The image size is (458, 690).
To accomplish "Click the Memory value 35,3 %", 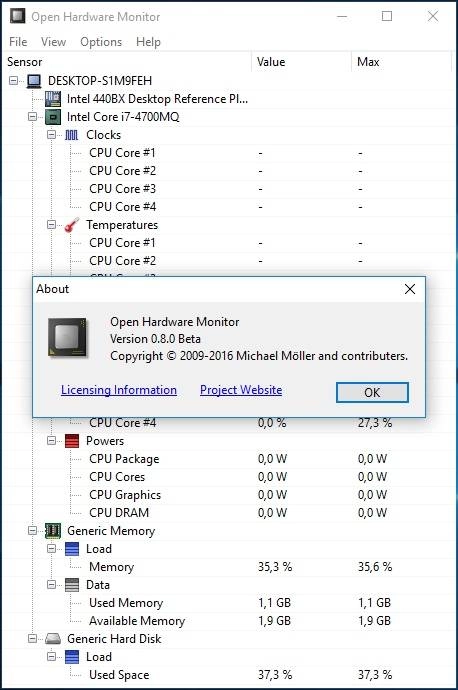I will click(275, 567).
